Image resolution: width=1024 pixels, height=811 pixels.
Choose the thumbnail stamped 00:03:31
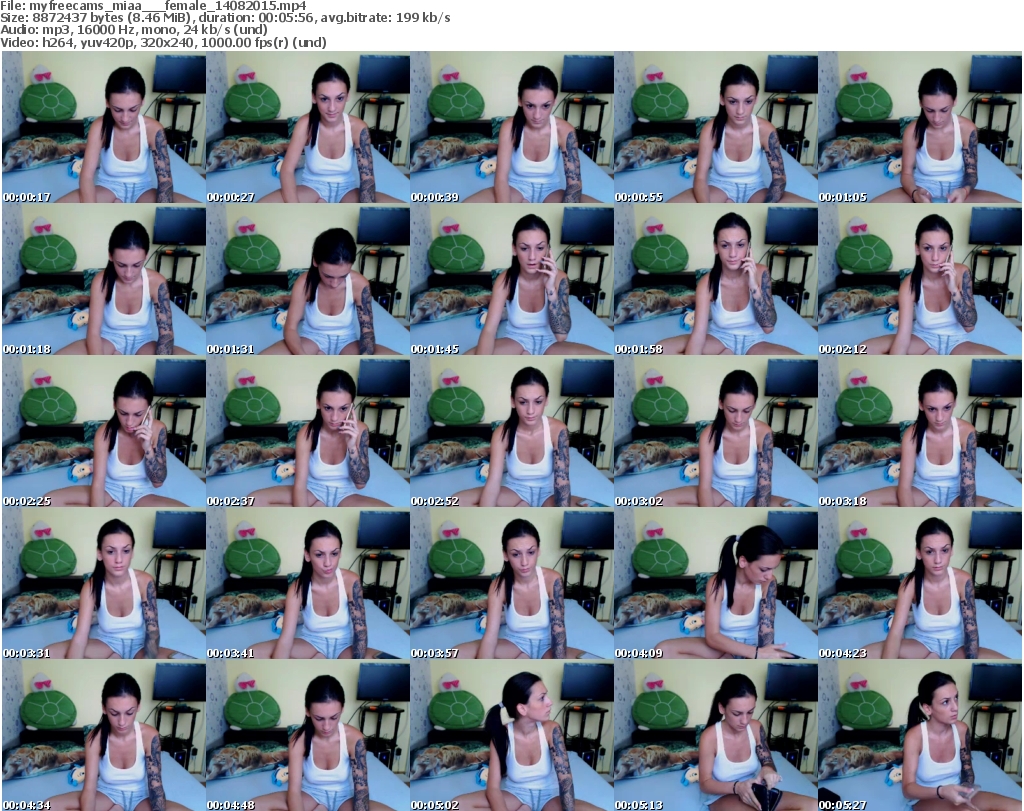[104, 584]
